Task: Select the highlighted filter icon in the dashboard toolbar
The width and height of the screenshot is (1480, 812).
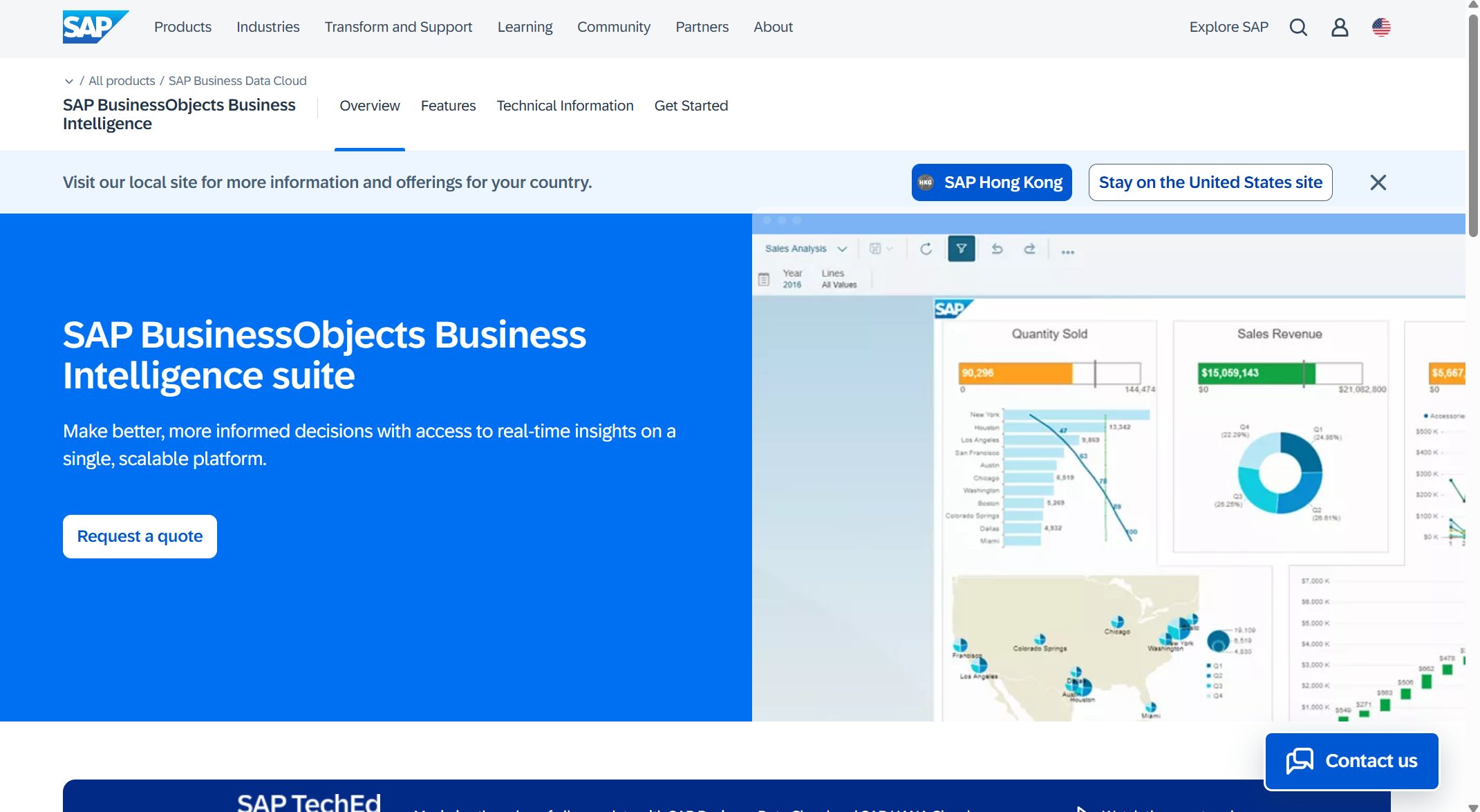Action: point(962,249)
